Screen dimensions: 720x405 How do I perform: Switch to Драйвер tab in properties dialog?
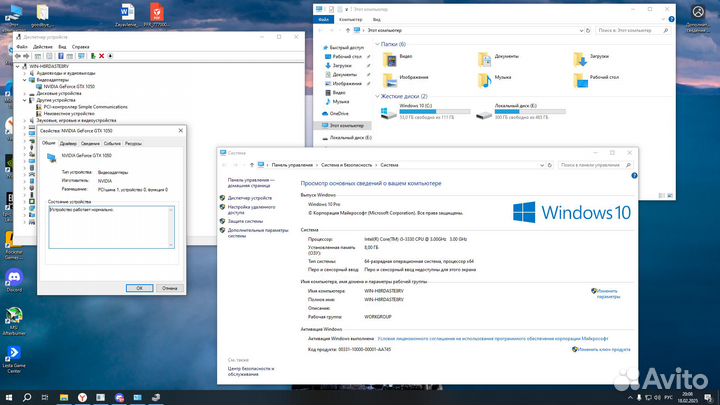point(68,143)
